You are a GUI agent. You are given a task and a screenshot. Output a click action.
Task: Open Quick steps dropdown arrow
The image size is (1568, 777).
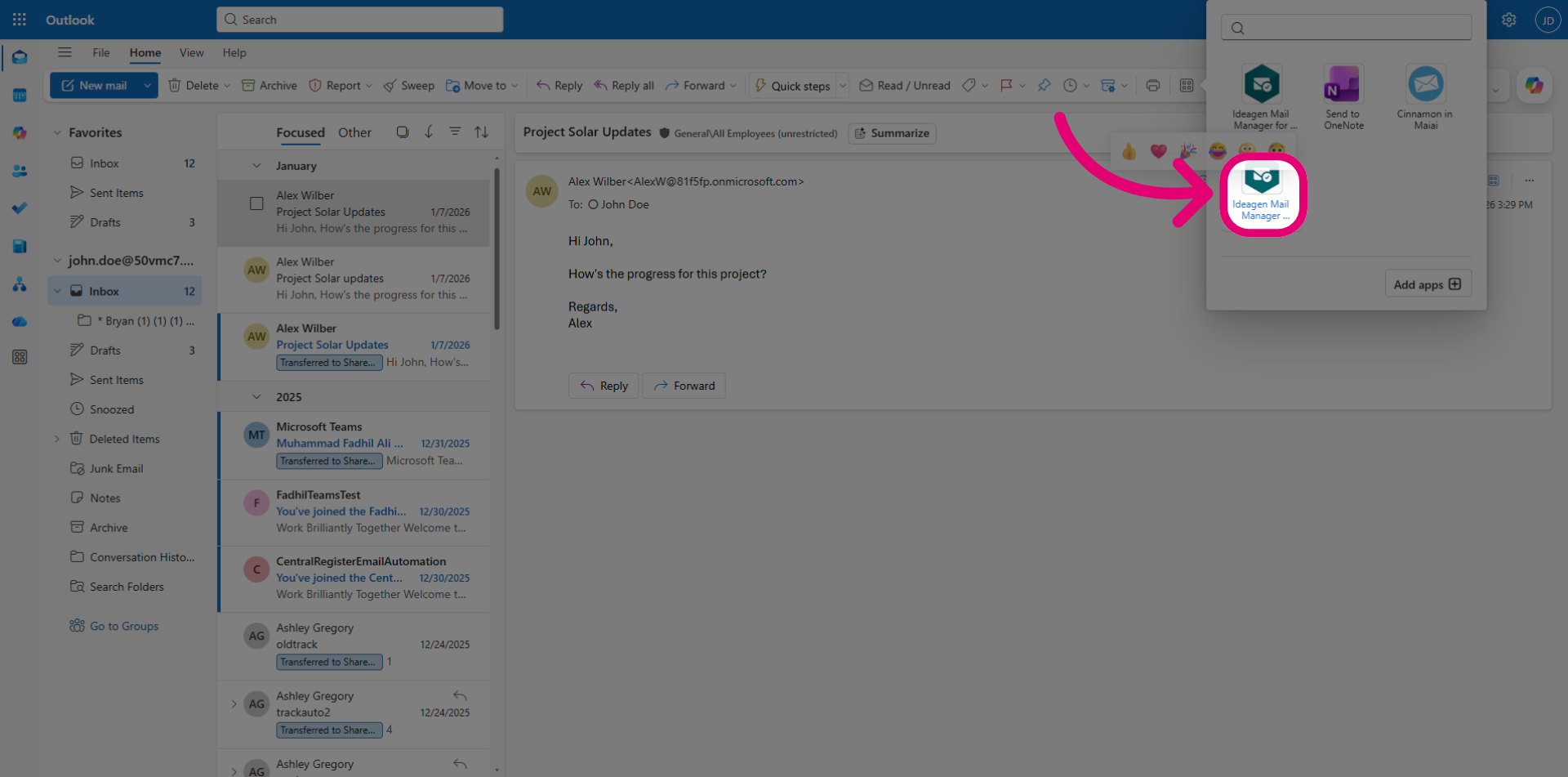click(843, 86)
